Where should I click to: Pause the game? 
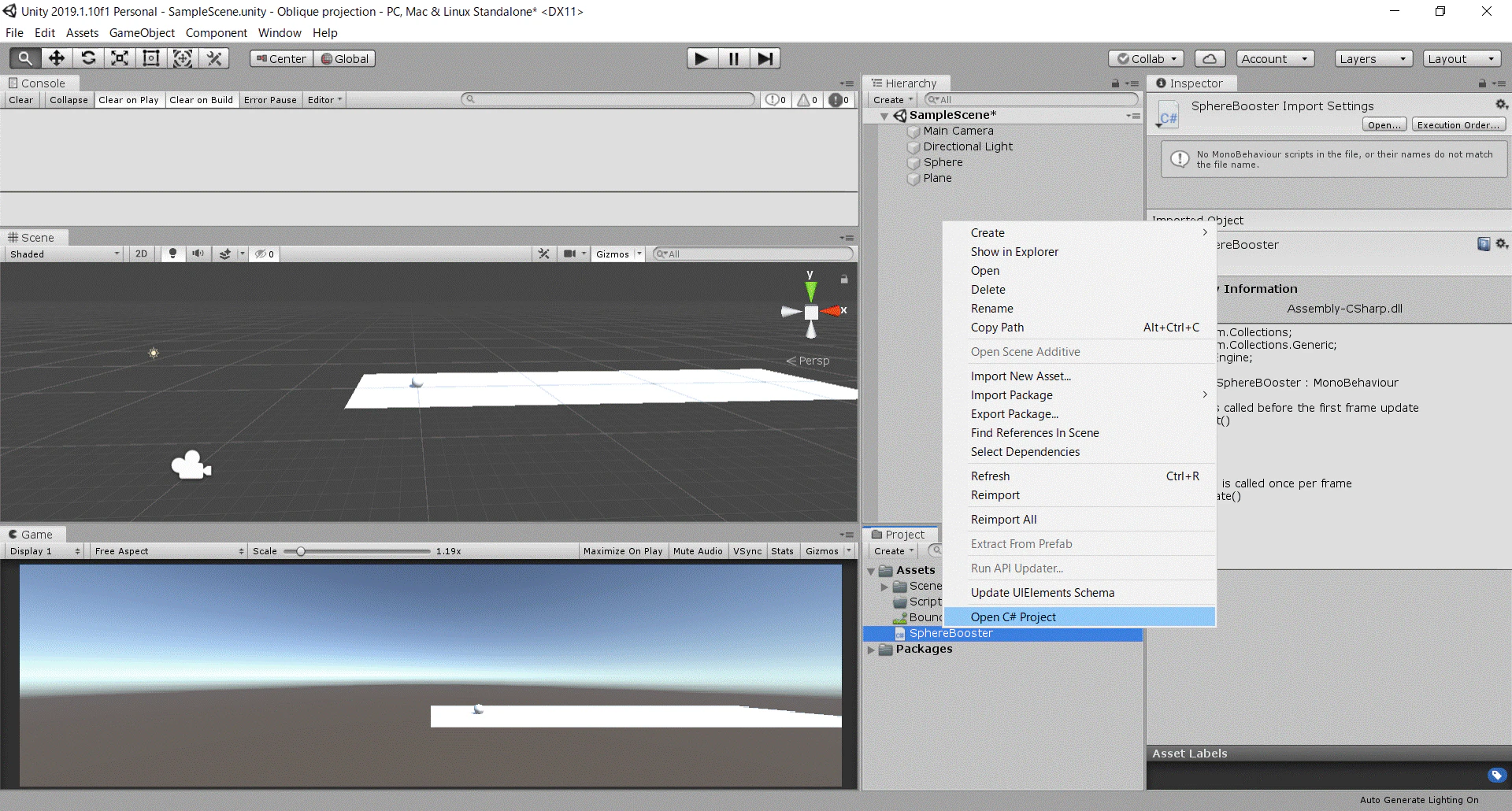tap(733, 58)
